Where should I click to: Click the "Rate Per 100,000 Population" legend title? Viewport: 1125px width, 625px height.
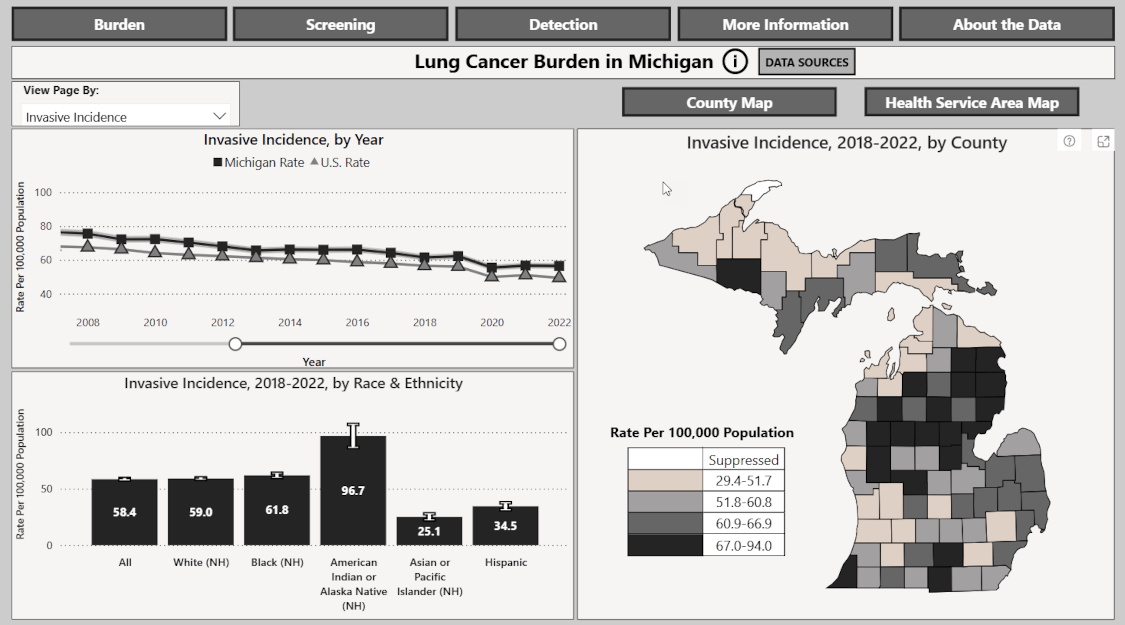pos(702,433)
